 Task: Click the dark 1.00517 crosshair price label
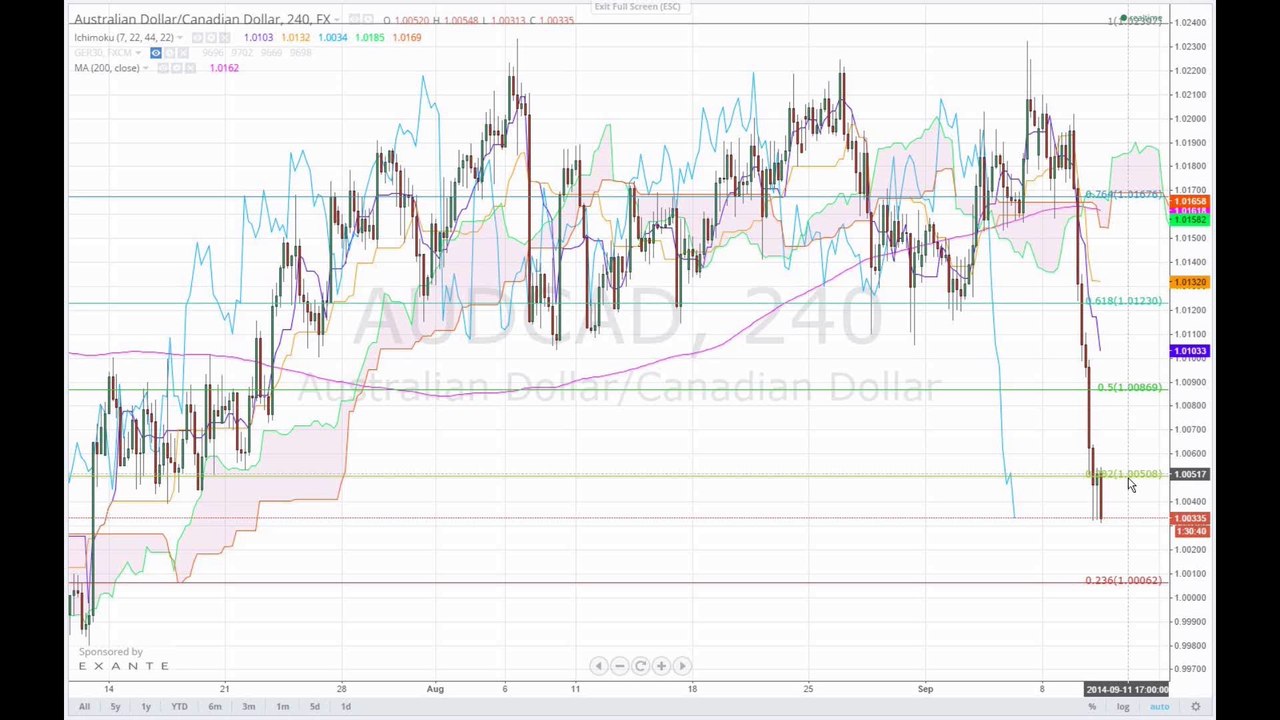click(1190, 474)
